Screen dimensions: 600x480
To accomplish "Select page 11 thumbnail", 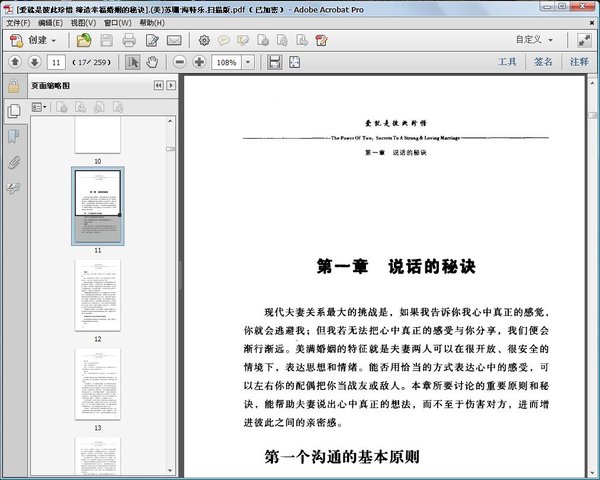I will (98, 206).
